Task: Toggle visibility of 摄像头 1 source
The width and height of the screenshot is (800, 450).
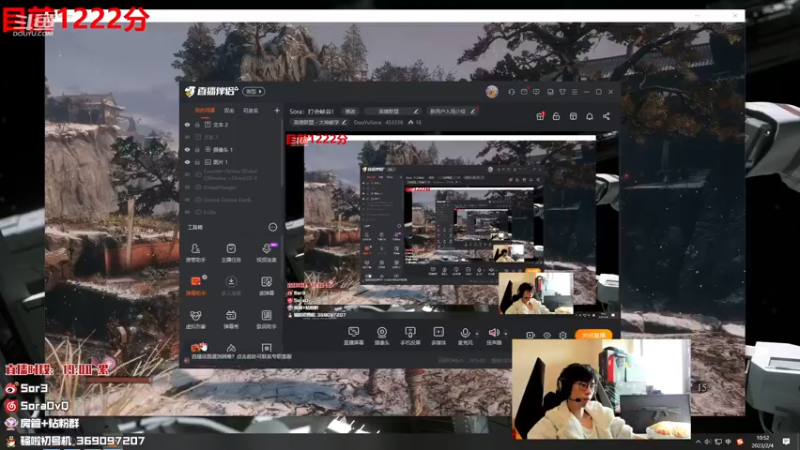Action: tap(187, 150)
